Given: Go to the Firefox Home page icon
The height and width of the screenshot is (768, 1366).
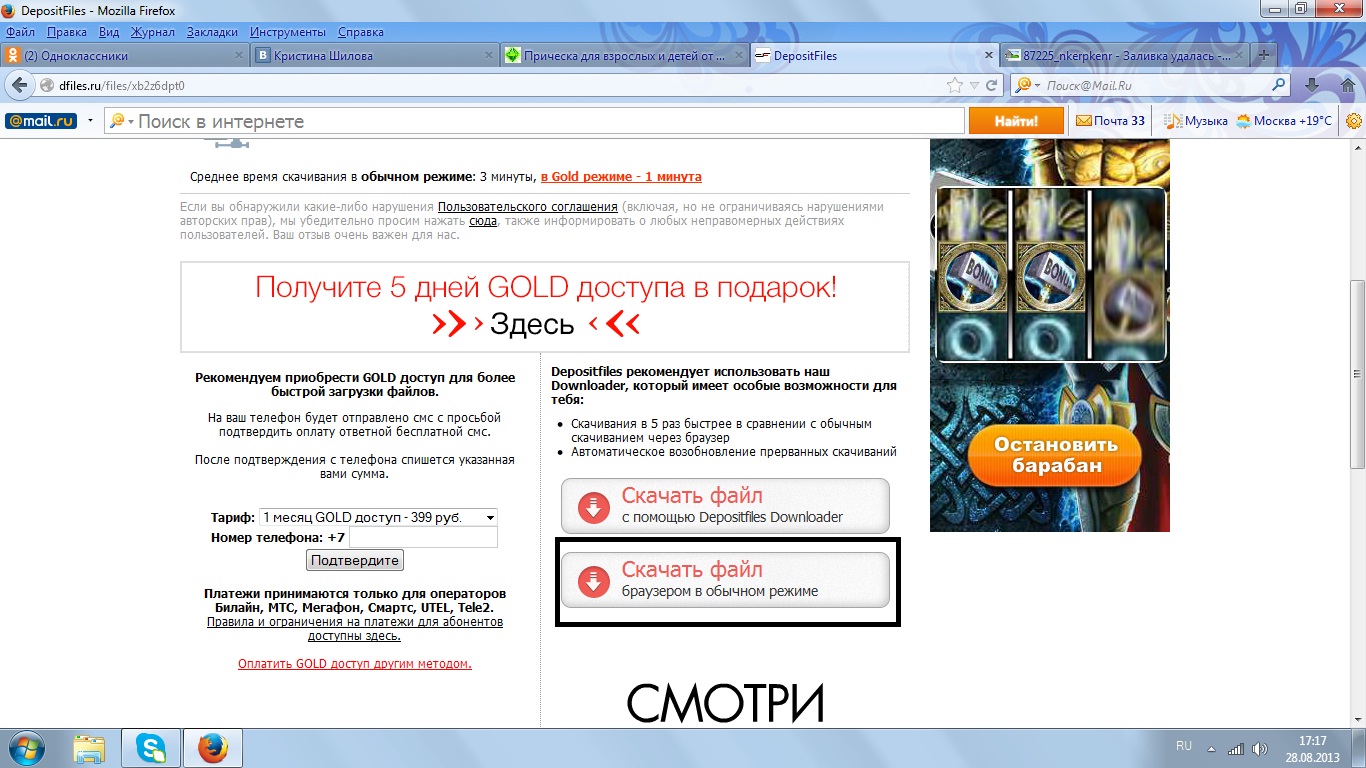Looking at the screenshot, I should point(1347,85).
